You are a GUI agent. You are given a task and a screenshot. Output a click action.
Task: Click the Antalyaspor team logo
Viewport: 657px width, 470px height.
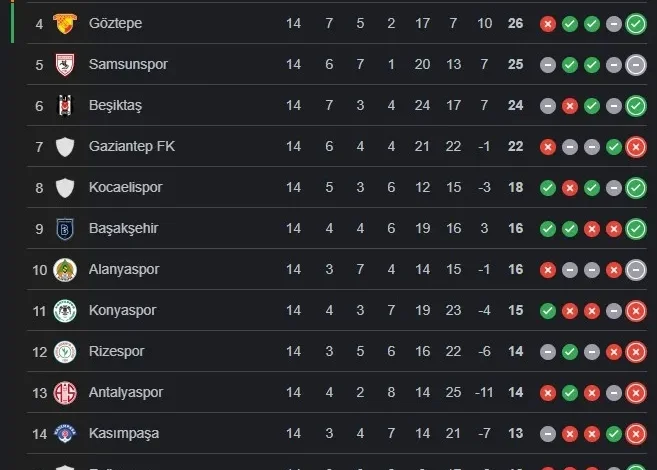65,392
